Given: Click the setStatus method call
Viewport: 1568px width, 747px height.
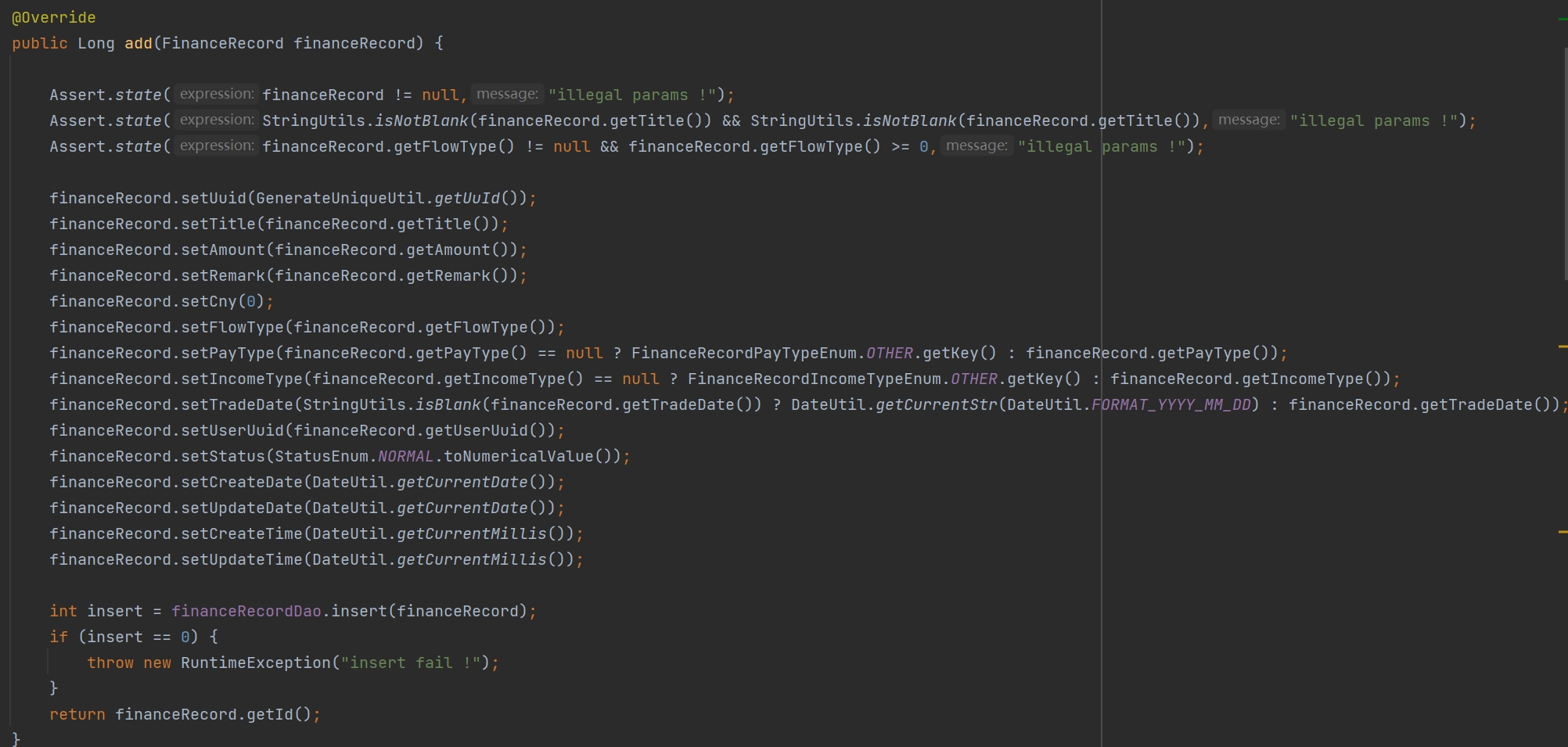Looking at the screenshot, I should (x=223, y=456).
